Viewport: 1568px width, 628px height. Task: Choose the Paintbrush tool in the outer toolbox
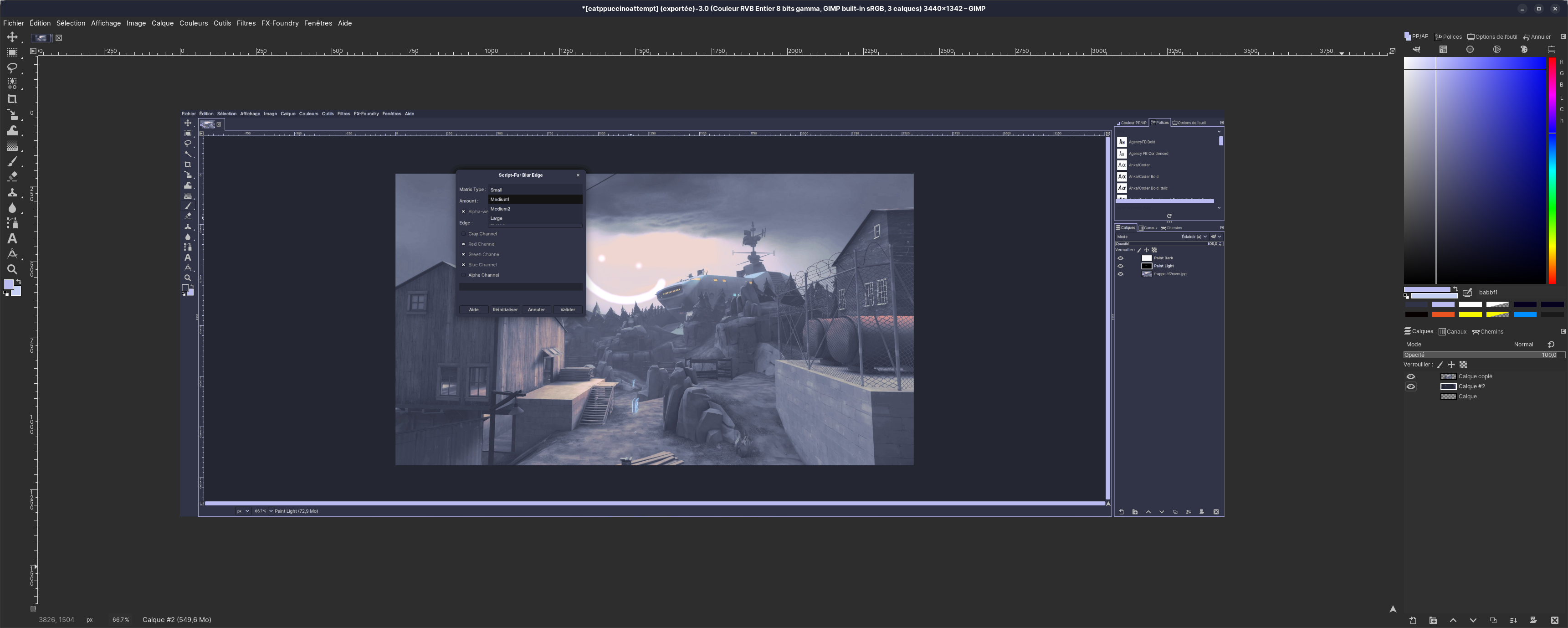pyautogui.click(x=12, y=161)
